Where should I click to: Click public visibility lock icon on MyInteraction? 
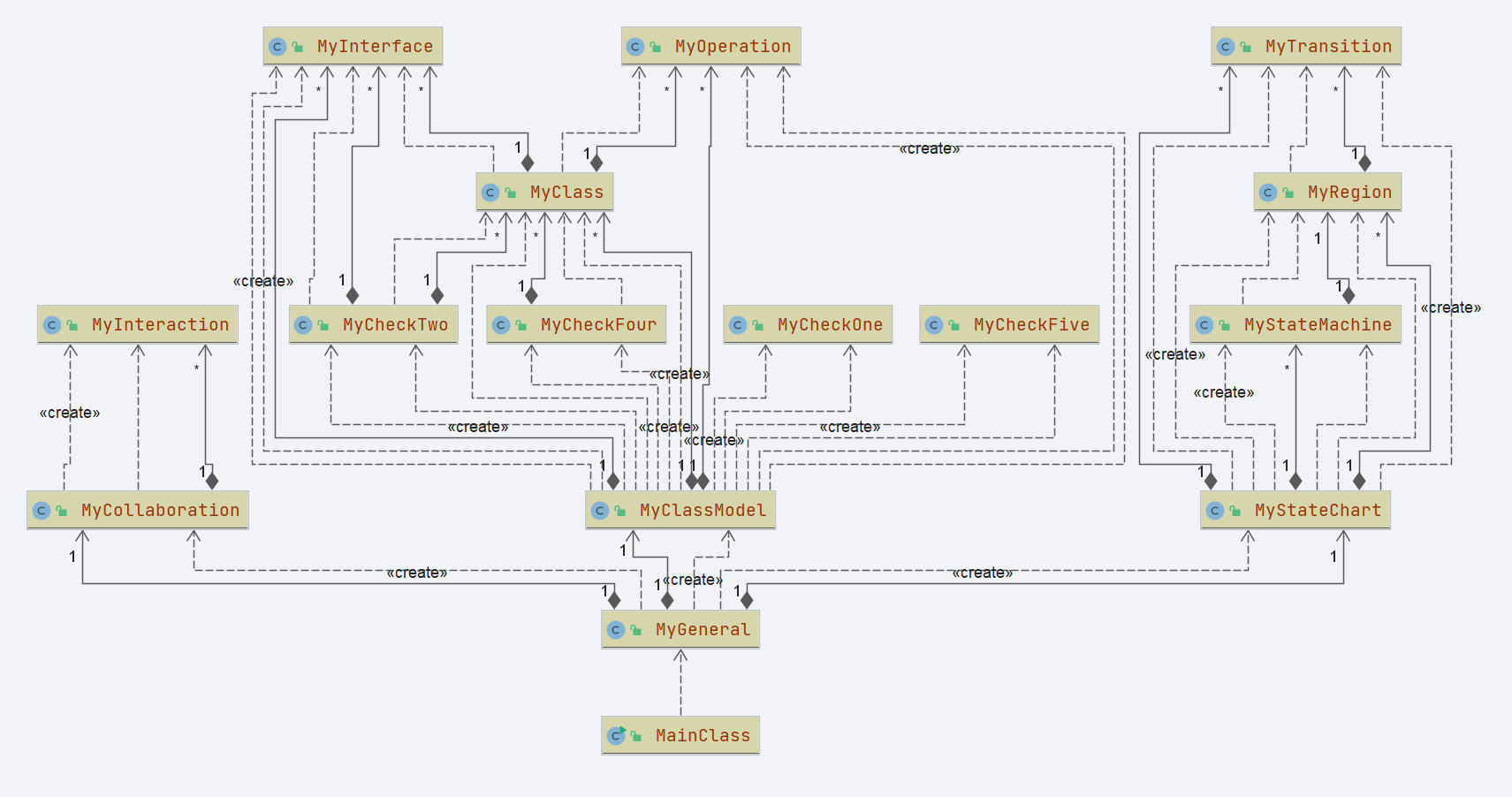(x=72, y=325)
